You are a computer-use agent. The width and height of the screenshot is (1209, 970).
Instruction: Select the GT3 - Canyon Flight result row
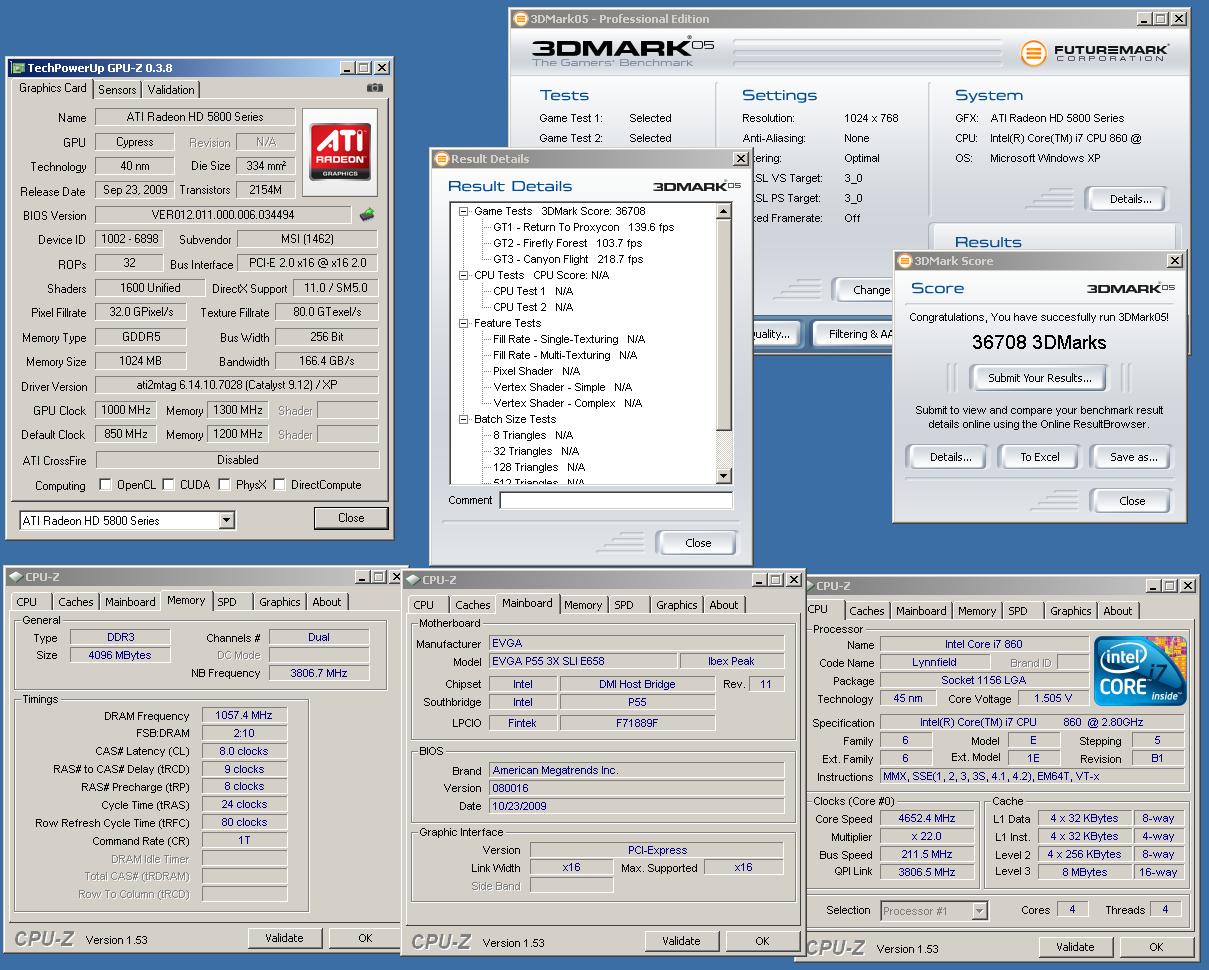click(x=568, y=259)
